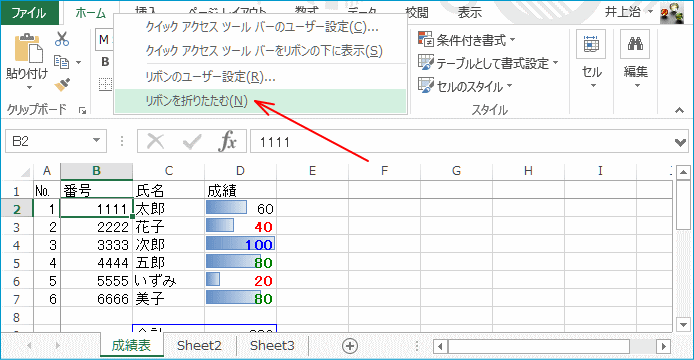Click the Copy icon in clipboard group

pos(61,62)
